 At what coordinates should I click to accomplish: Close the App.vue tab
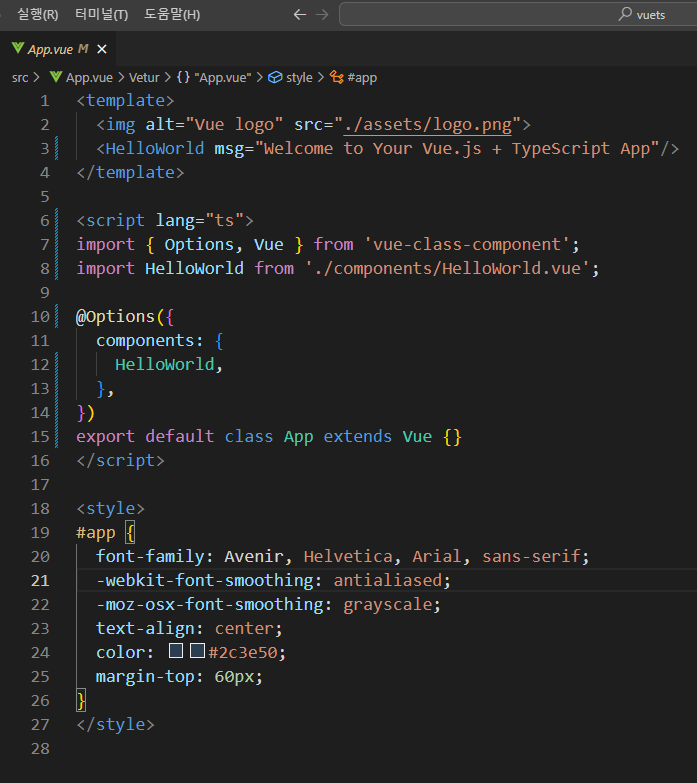tap(102, 49)
